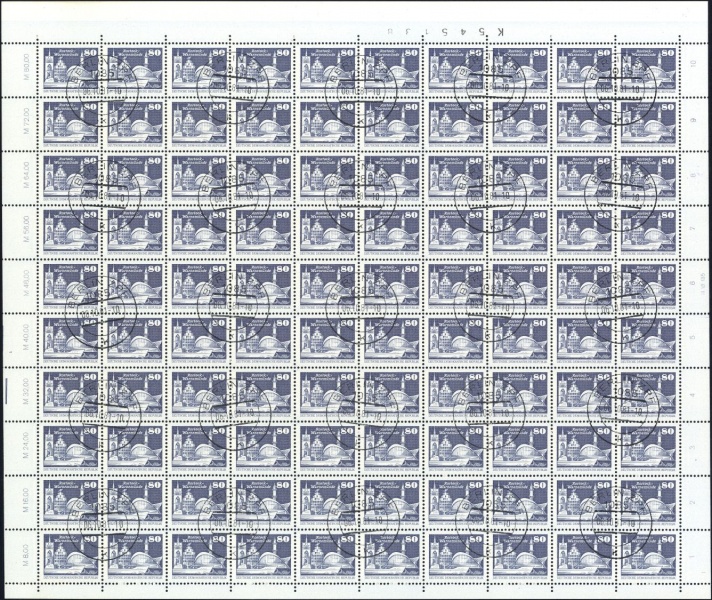Click the margin value 'M 64,00'
The height and width of the screenshot is (600, 712).
pos(26,174)
